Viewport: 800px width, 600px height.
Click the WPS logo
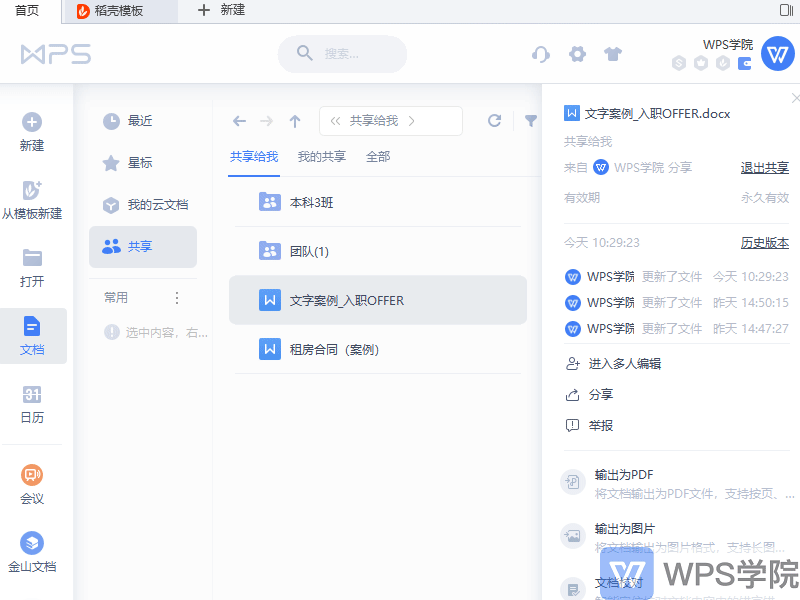tap(56, 54)
